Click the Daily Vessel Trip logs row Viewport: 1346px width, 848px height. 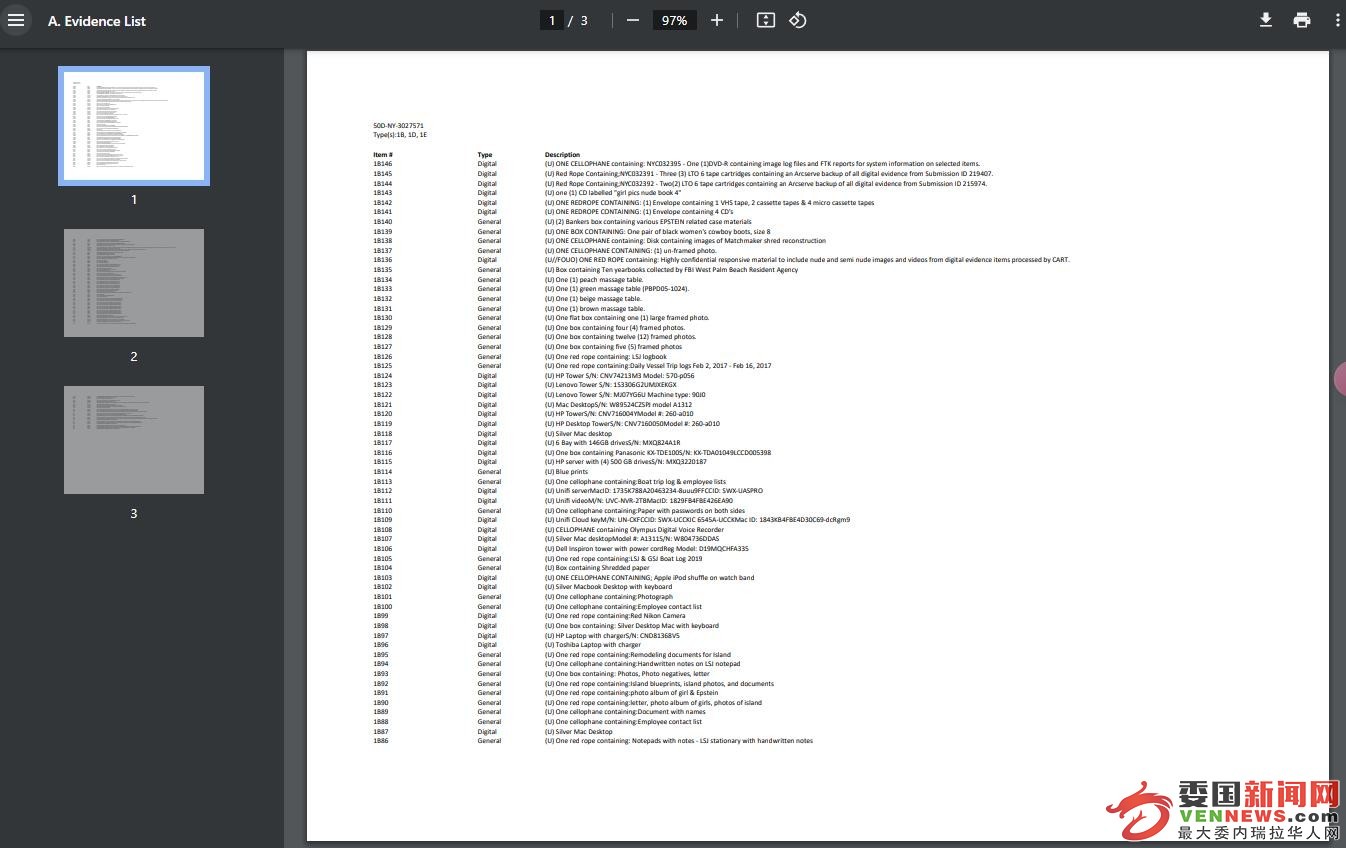click(658, 366)
